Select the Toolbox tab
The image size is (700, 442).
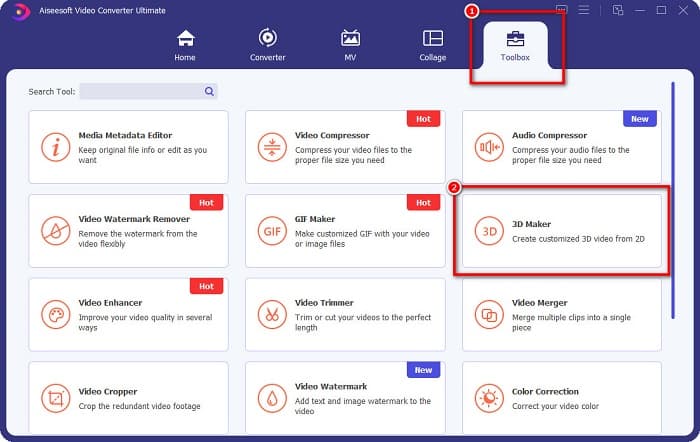coord(515,45)
